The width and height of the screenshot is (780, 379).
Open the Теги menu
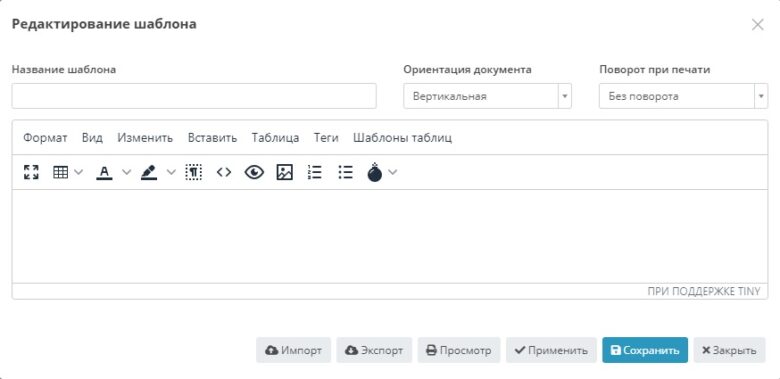click(x=326, y=138)
